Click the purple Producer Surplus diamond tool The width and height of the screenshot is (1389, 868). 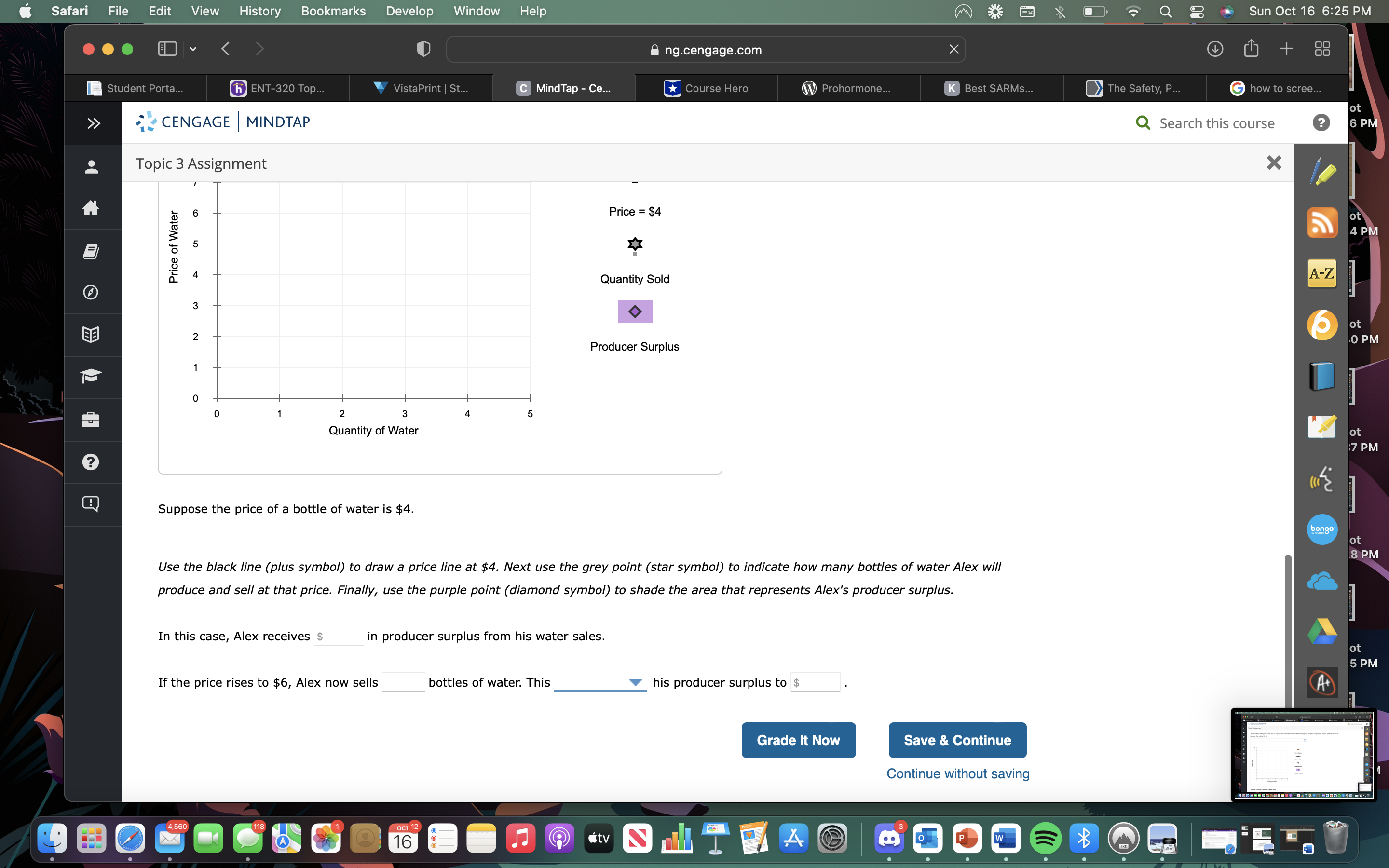pyautogui.click(x=634, y=312)
